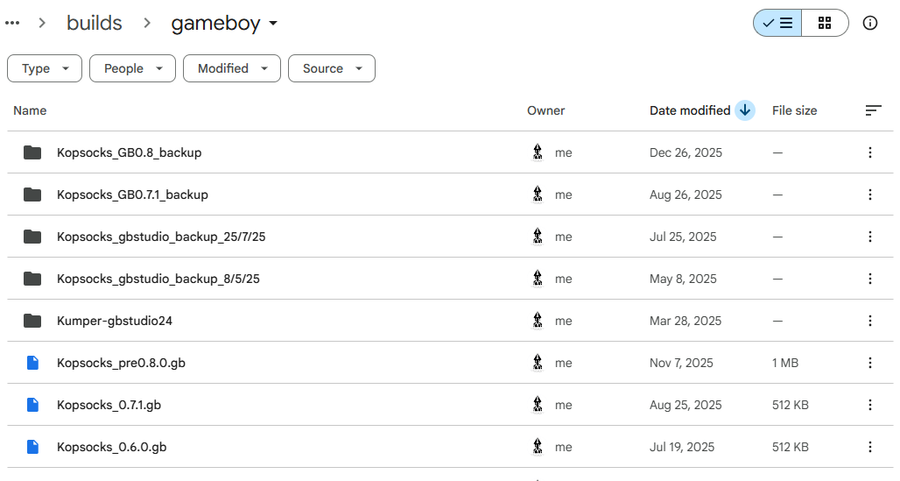Click the Kopsocks_pre0.8.0.gb file icon
This screenshot has height=481, width=900.
33,363
